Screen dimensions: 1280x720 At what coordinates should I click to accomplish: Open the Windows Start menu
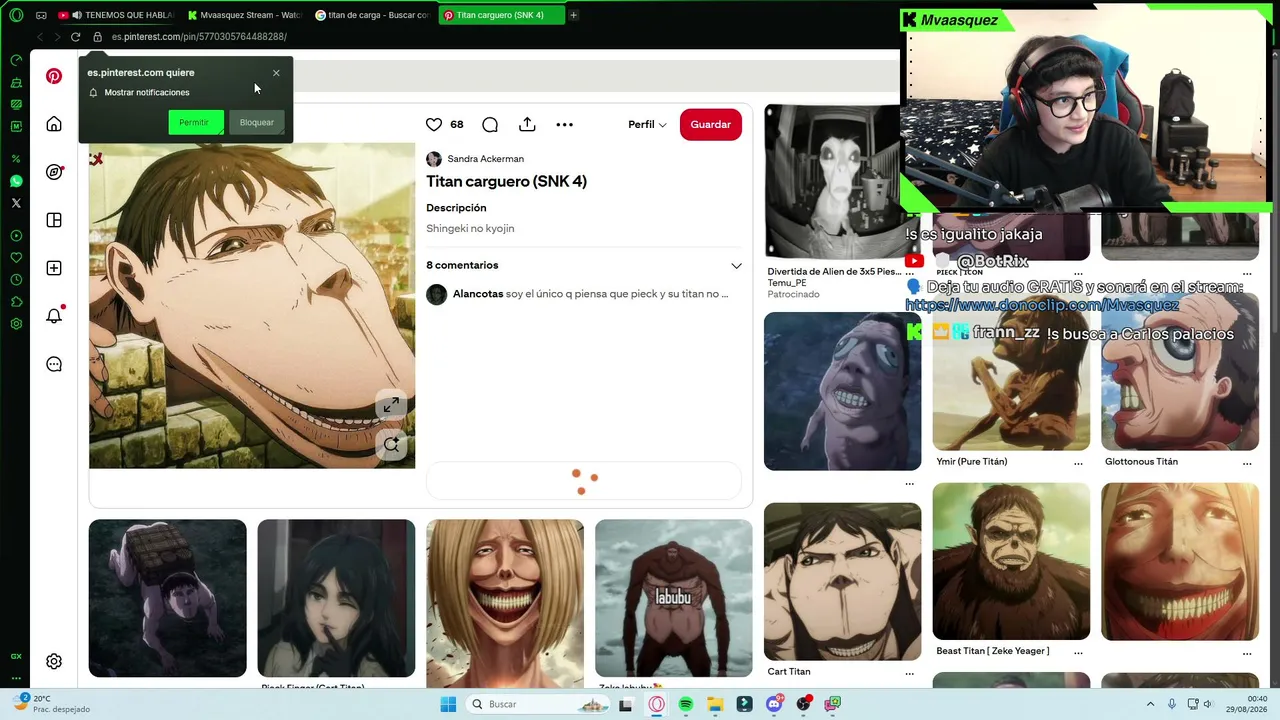(448, 704)
